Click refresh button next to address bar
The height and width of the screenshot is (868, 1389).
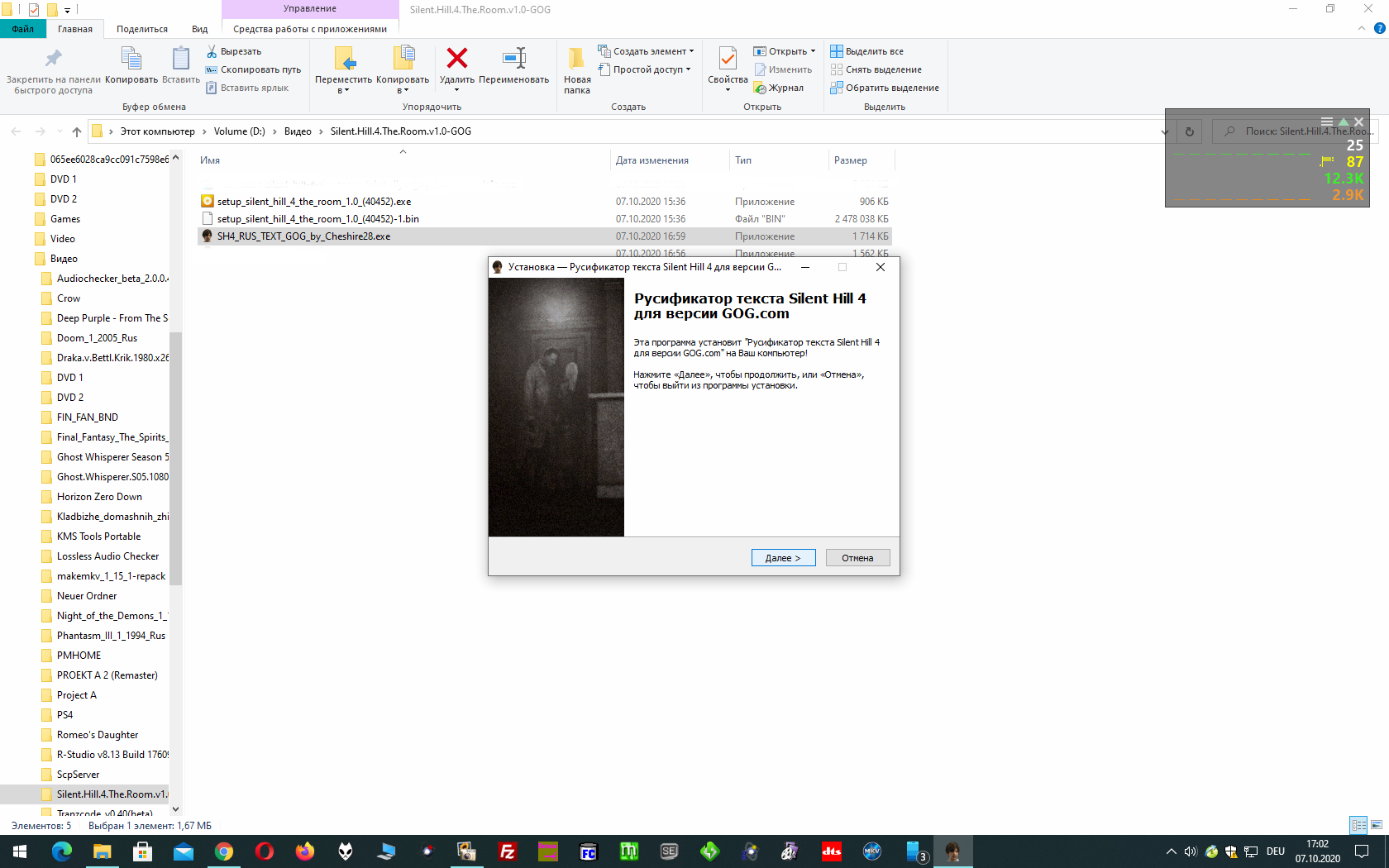(1189, 131)
